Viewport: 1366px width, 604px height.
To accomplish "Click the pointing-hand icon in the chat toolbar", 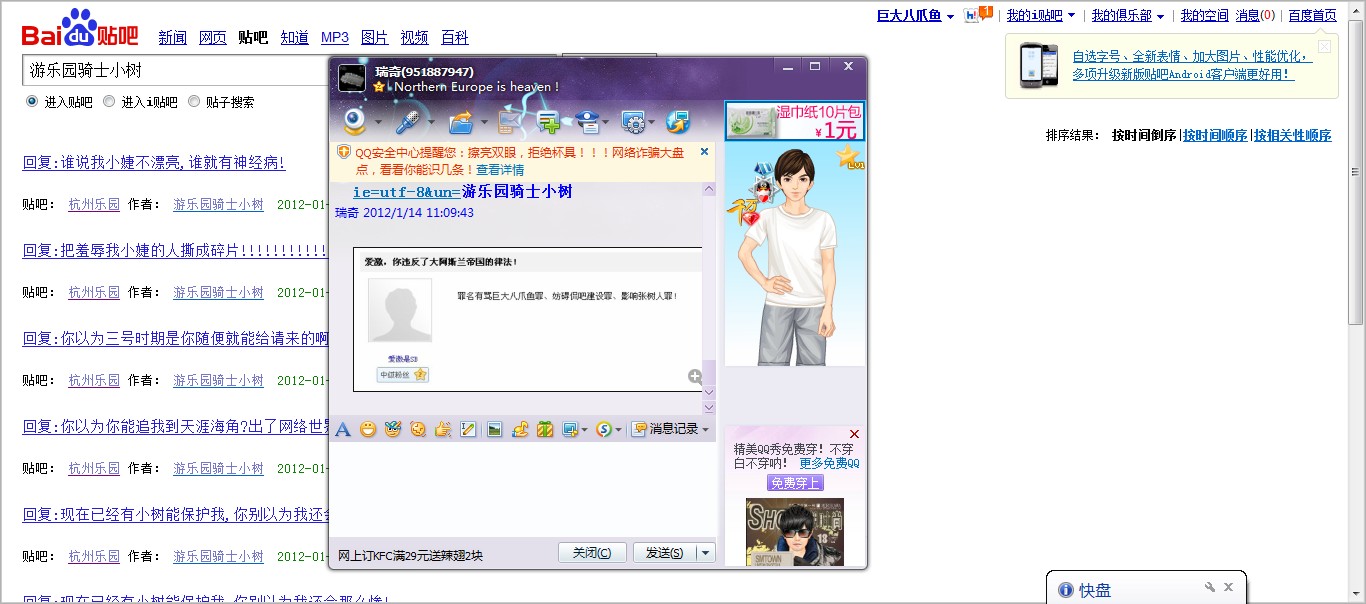I will [443, 429].
